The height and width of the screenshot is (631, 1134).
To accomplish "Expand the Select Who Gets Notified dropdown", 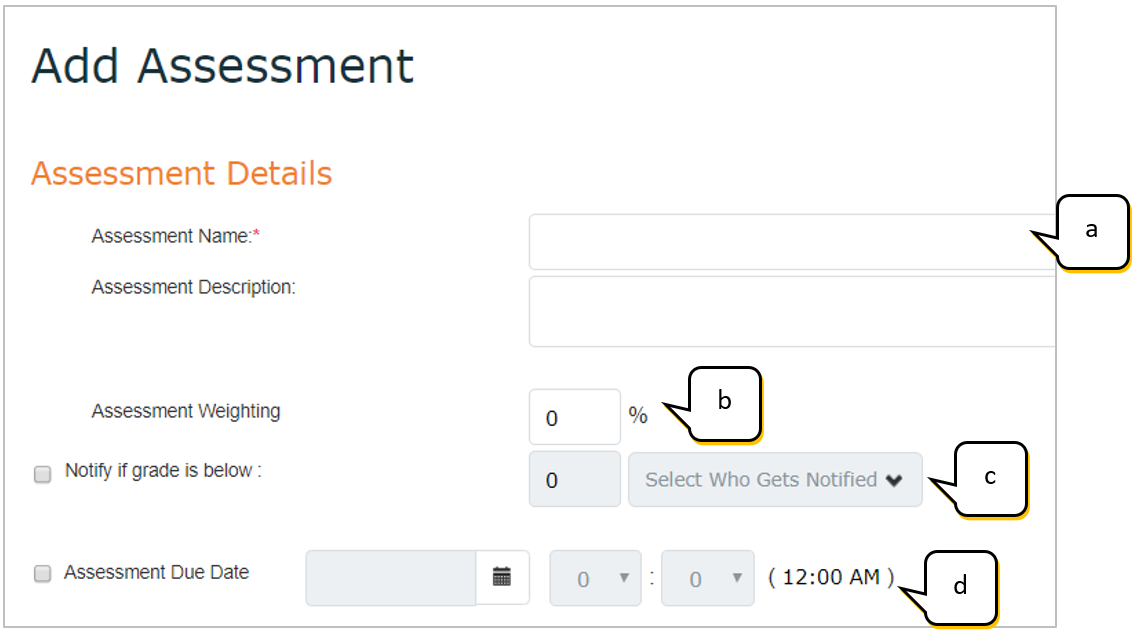I will point(774,481).
